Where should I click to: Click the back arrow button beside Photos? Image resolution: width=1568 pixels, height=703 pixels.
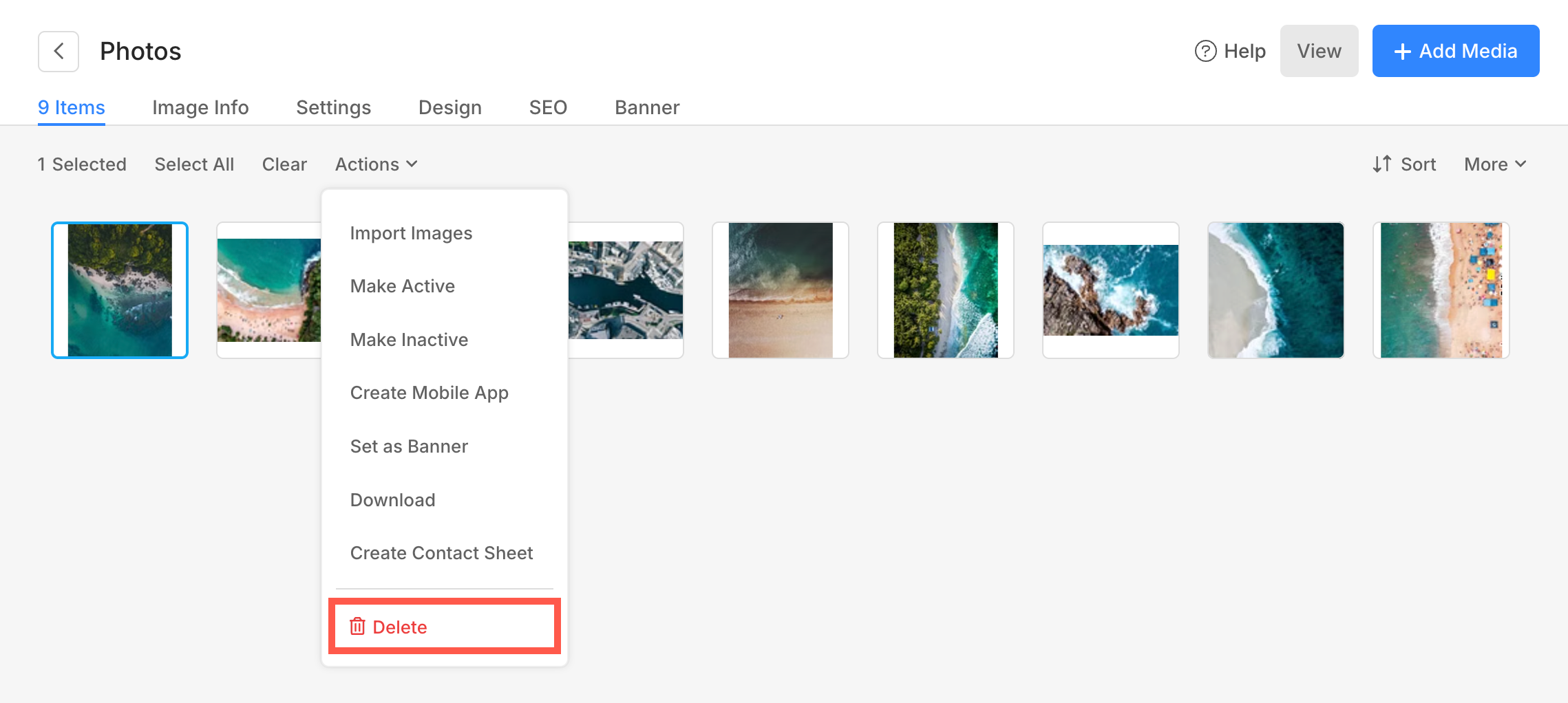(x=59, y=52)
